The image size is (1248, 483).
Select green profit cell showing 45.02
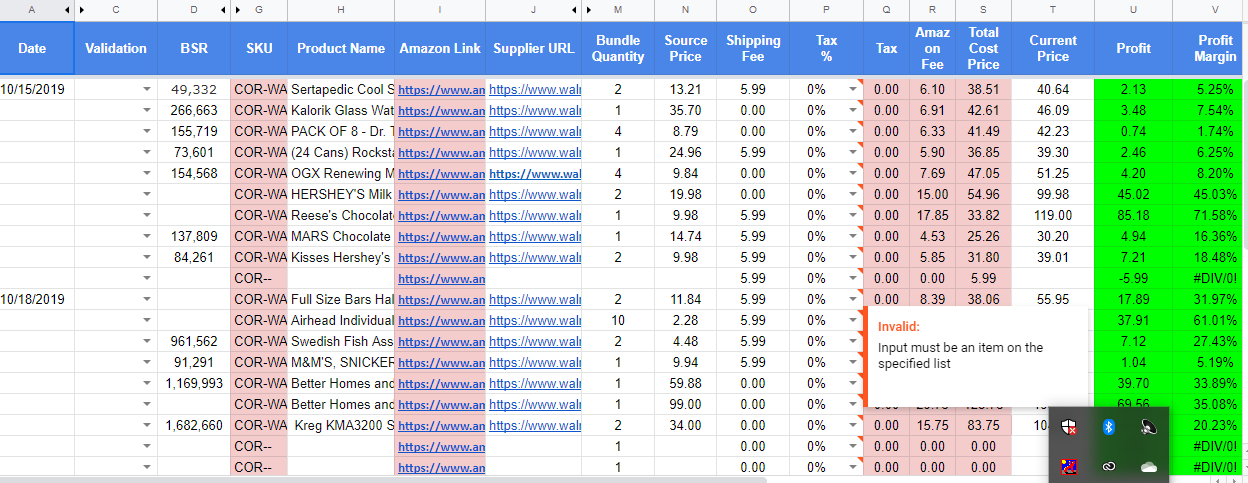pos(1133,194)
